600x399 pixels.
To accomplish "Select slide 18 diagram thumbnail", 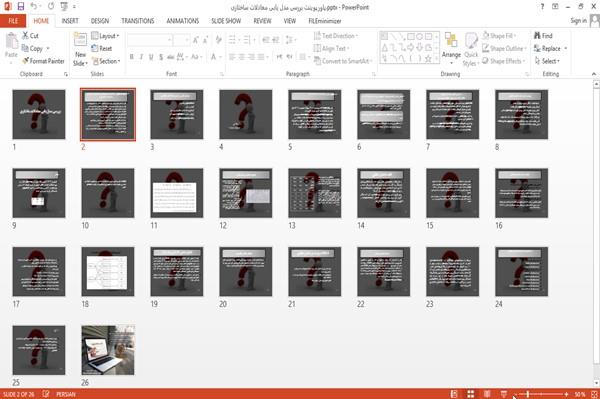I will tap(108, 272).
